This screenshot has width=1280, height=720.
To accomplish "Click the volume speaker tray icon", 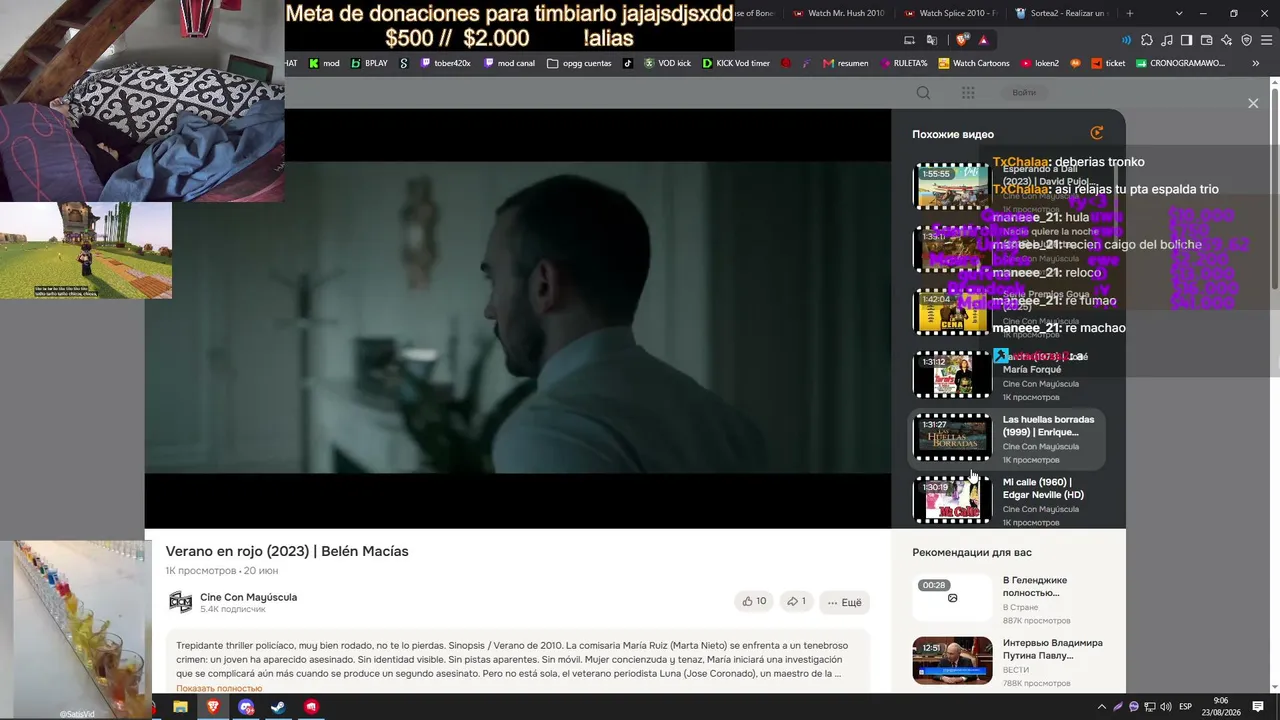I will (x=1166, y=707).
